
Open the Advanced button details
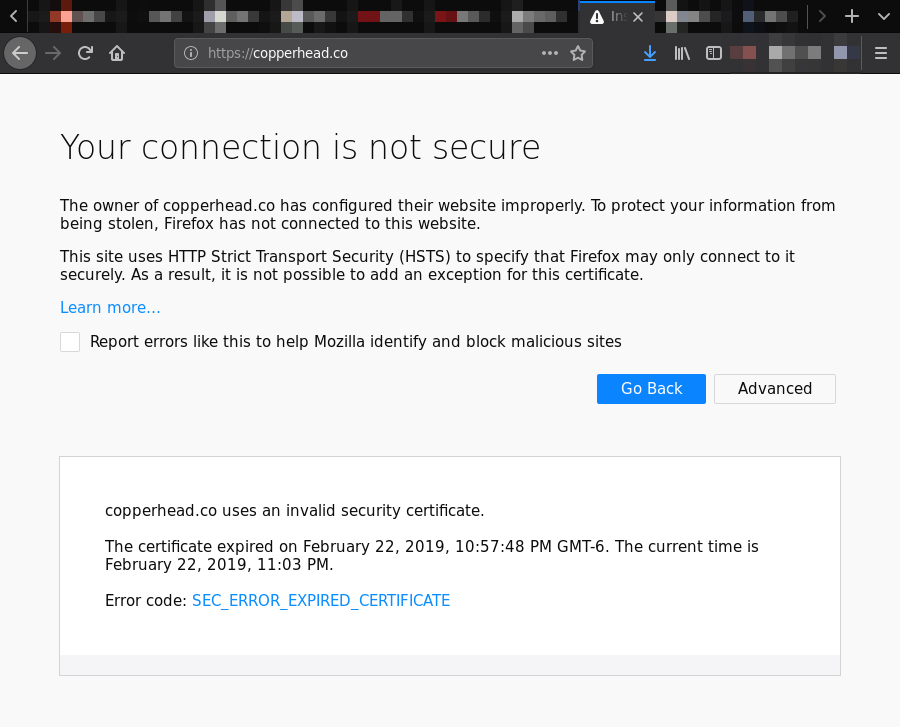(x=775, y=389)
